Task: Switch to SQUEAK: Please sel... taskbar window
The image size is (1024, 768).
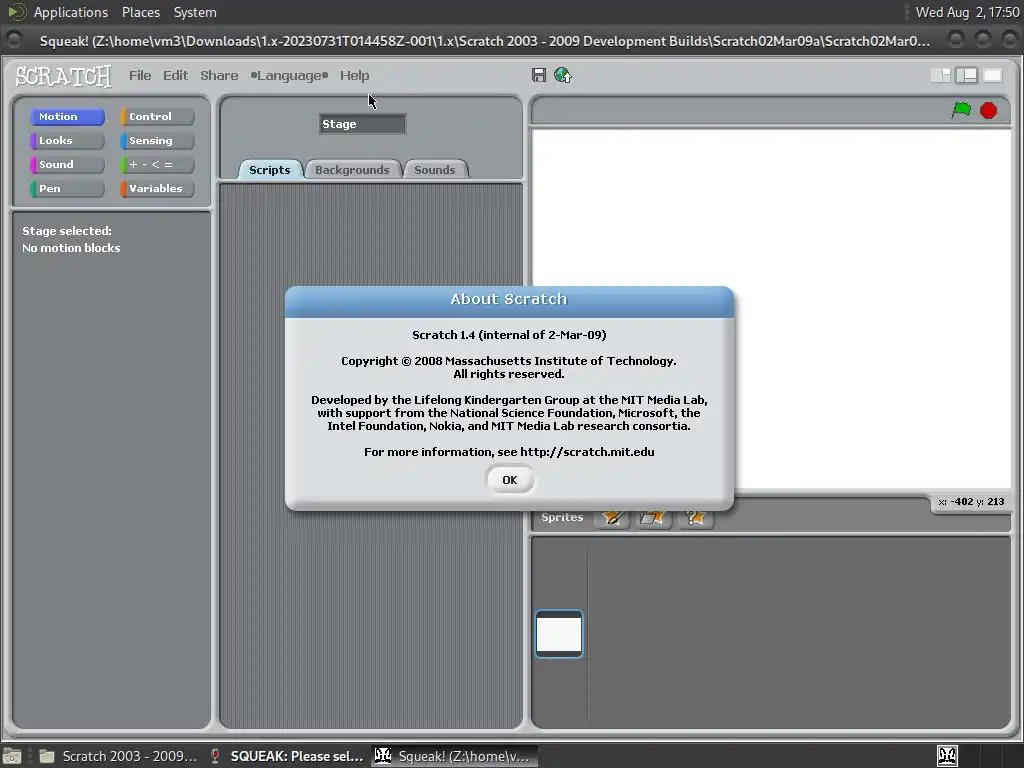Action: point(286,756)
